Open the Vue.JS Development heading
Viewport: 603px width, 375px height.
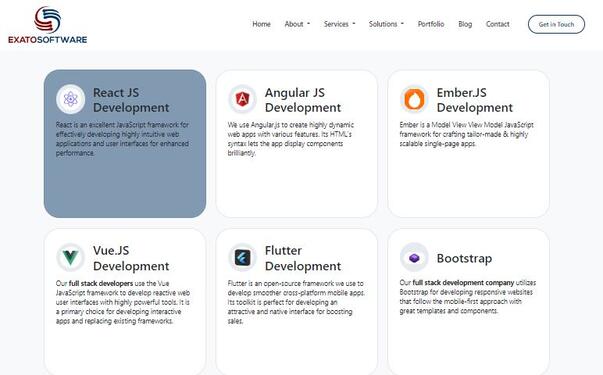click(131, 258)
